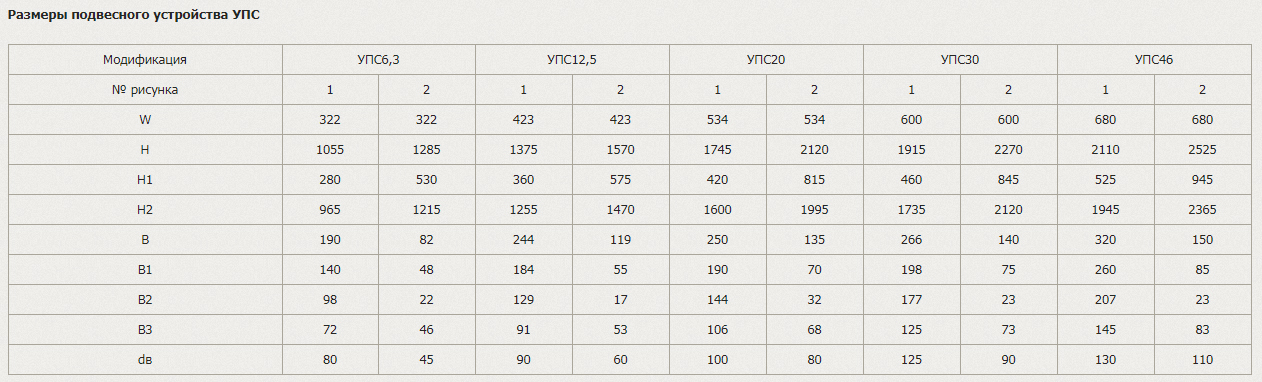
Task: Click the B2 value 207 cell
Action: (x=1106, y=300)
